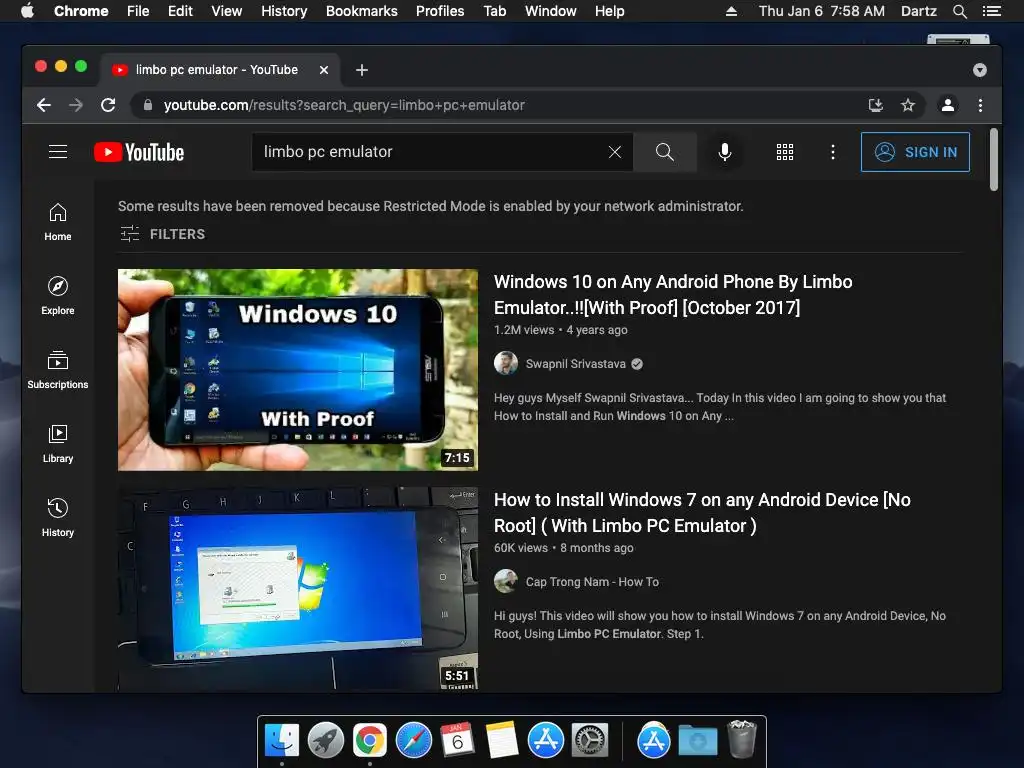Click the install app icon in address bar
1024x768 pixels.
pyautogui.click(x=876, y=105)
